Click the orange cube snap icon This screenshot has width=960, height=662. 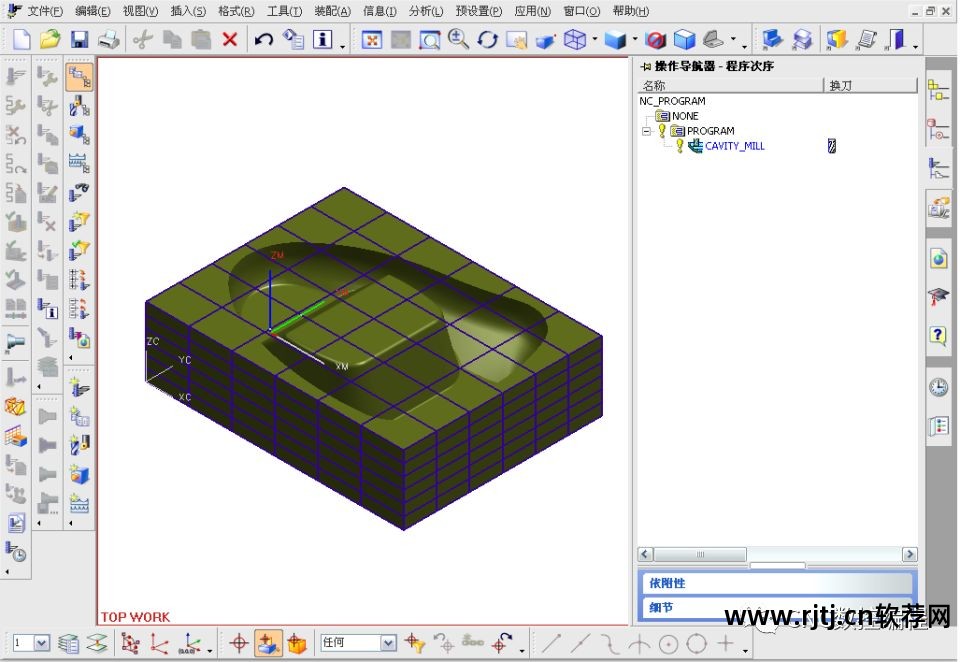[297, 643]
